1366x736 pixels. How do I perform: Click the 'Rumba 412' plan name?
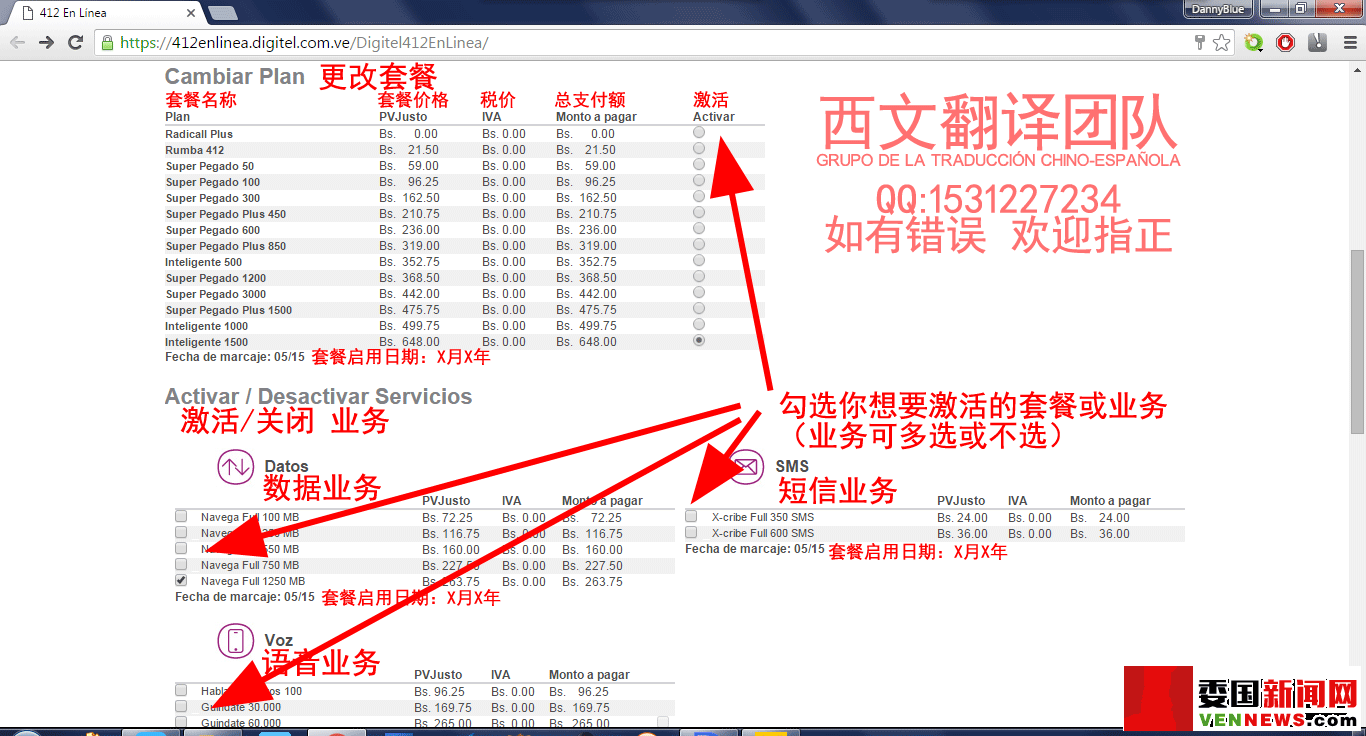(195, 150)
